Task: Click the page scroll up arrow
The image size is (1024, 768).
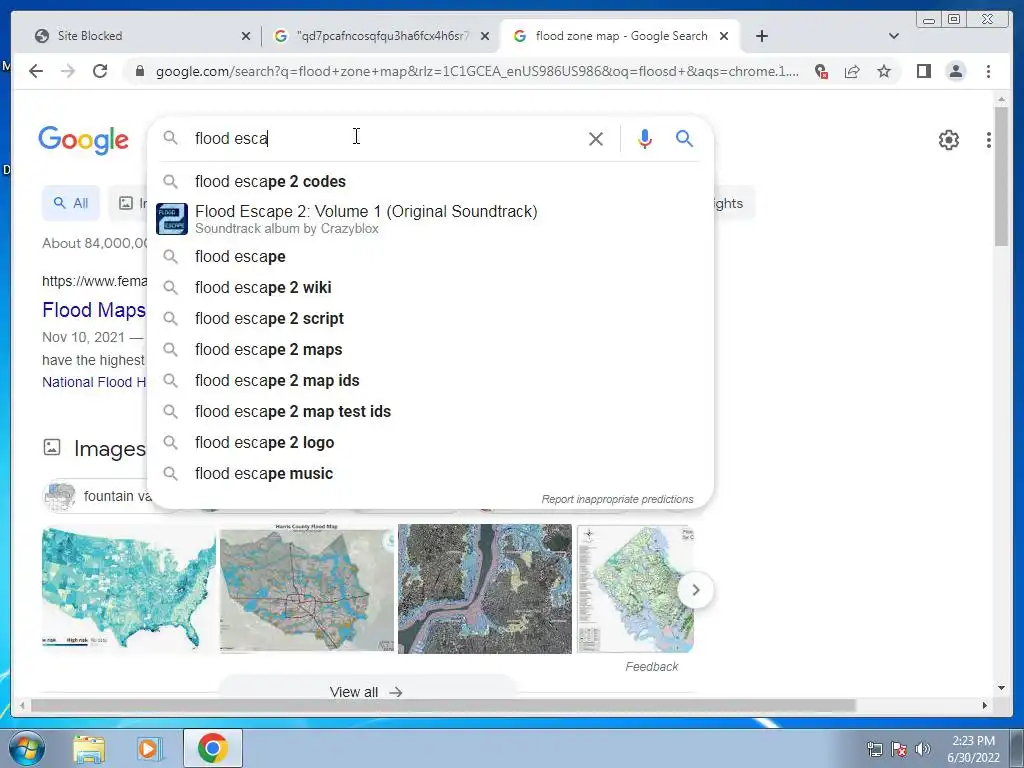Action: pyautogui.click(x=1001, y=99)
